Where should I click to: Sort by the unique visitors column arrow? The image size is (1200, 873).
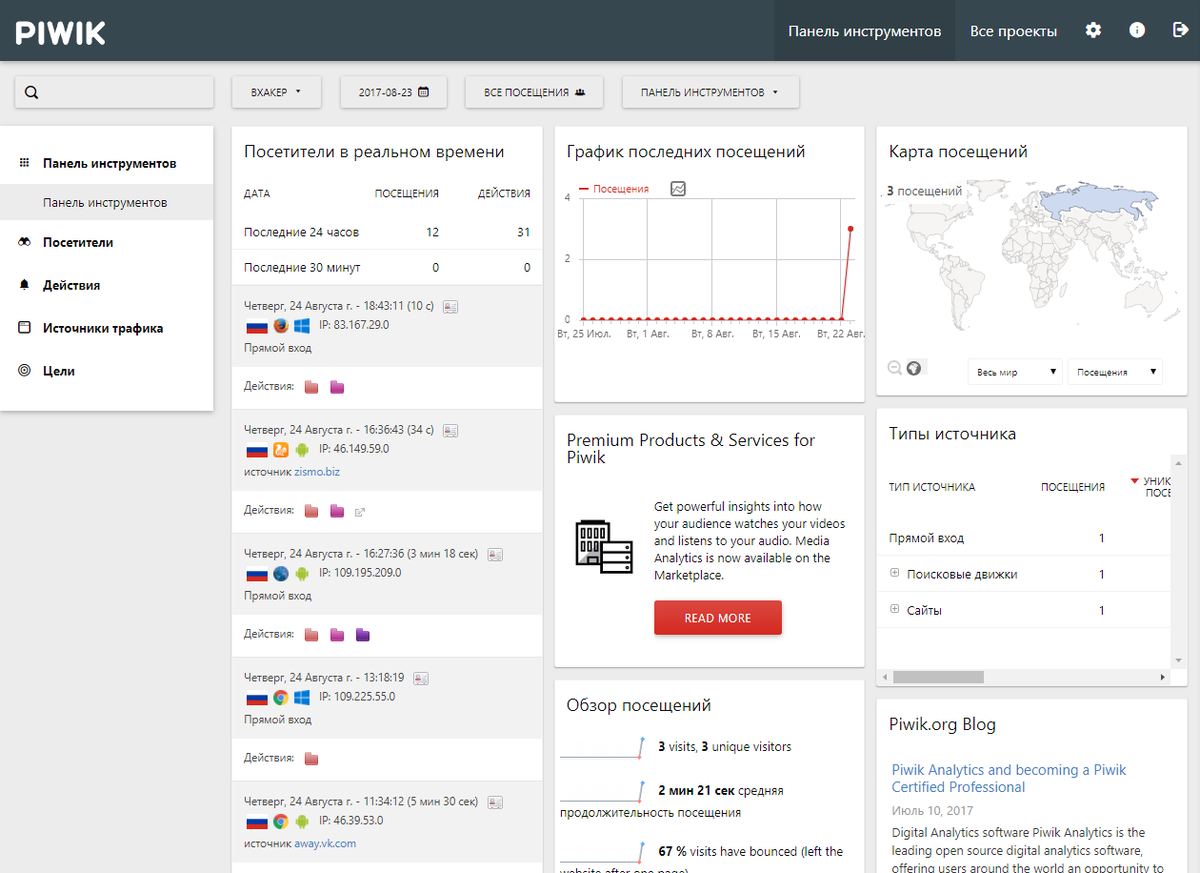click(1134, 481)
